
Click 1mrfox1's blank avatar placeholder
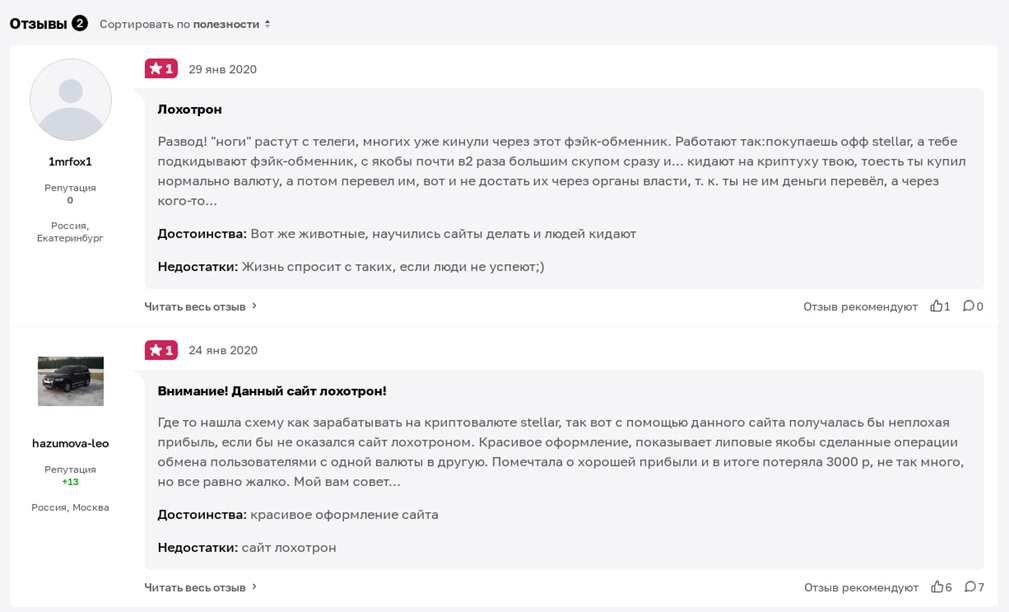click(x=71, y=99)
